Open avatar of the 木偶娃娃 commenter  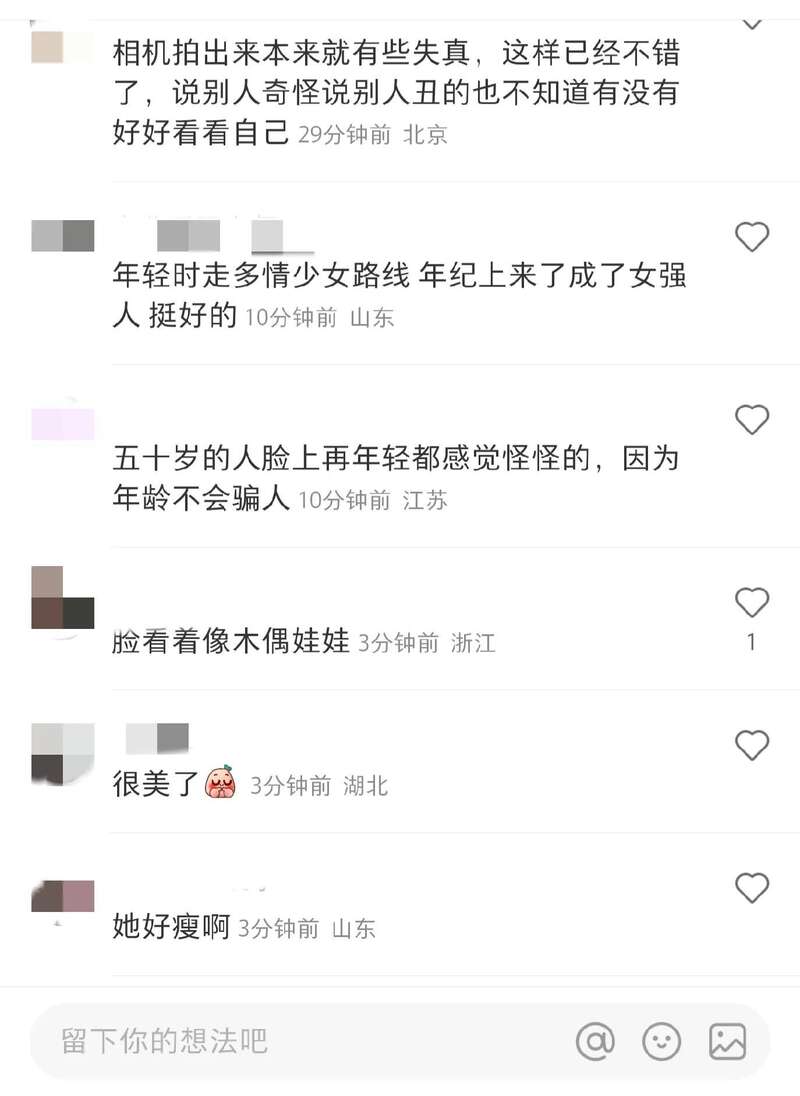(x=63, y=598)
